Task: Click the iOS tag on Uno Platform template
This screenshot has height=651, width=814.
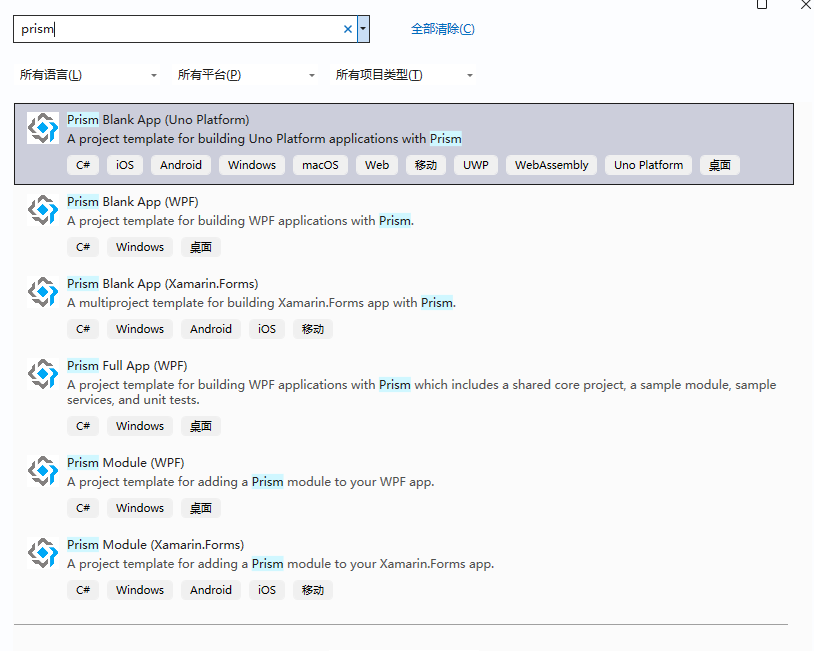Action: click(x=125, y=165)
